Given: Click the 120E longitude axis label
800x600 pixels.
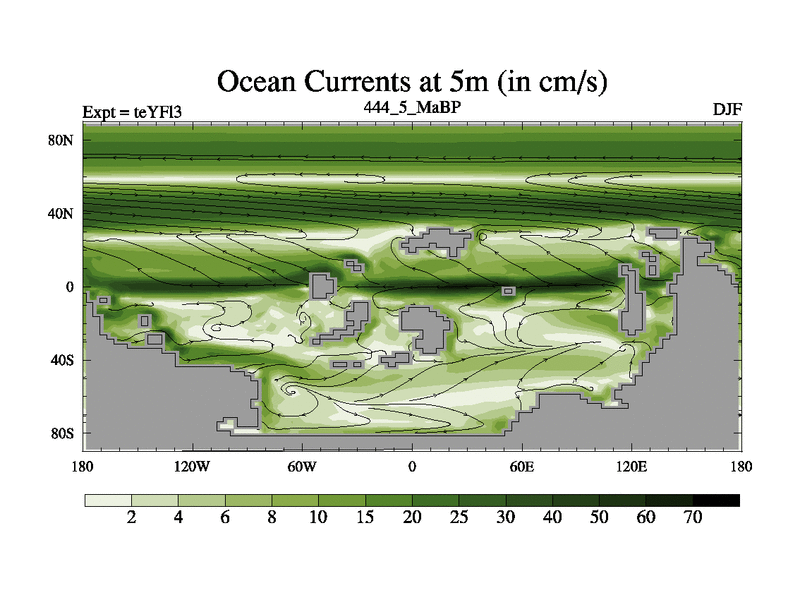Looking at the screenshot, I should (x=631, y=466).
